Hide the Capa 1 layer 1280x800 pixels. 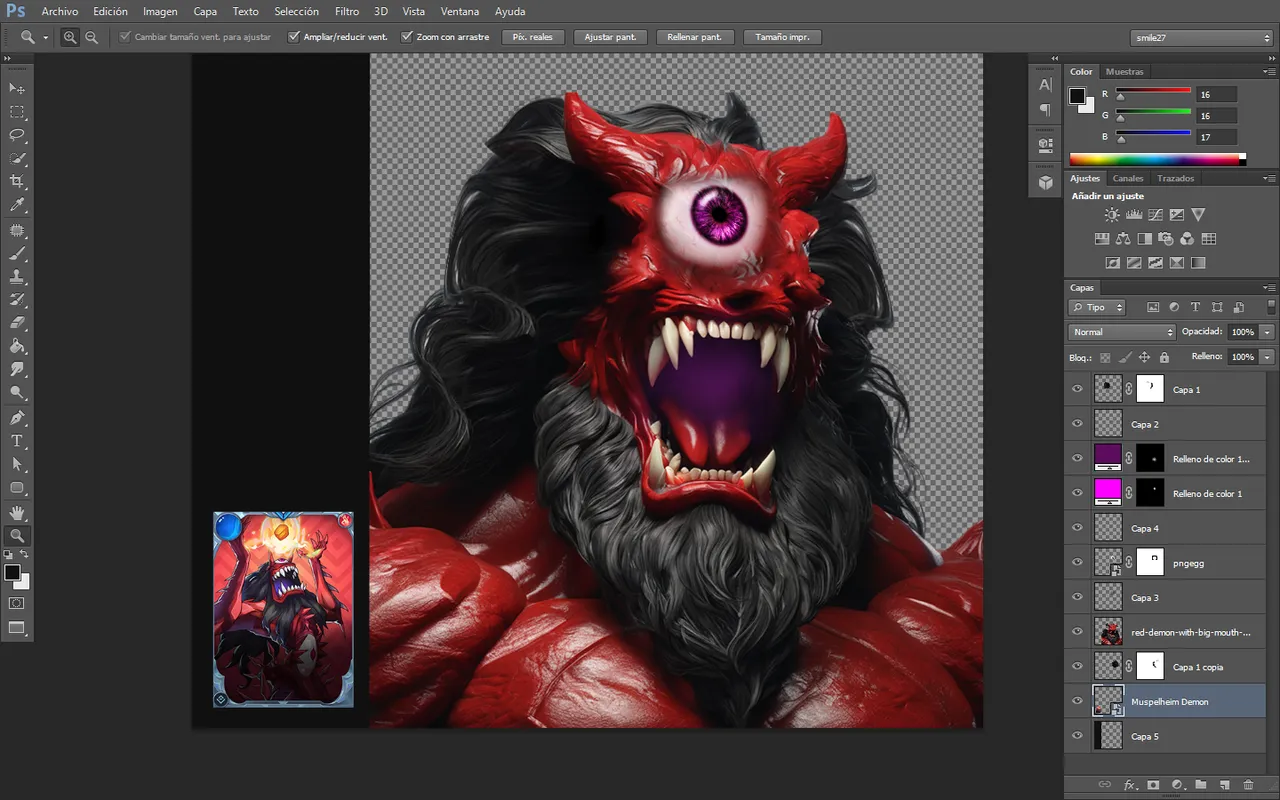click(1077, 390)
